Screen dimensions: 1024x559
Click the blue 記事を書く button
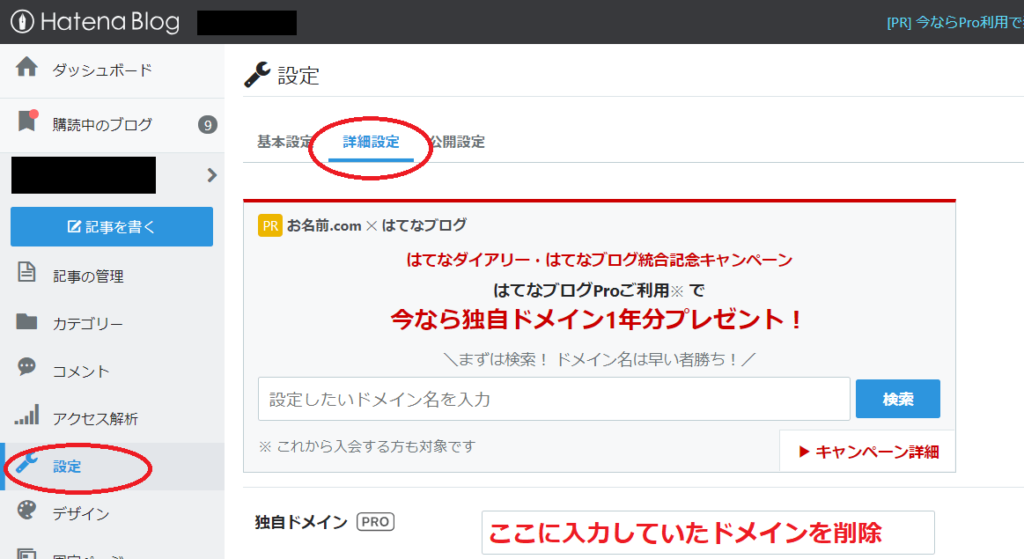point(112,227)
